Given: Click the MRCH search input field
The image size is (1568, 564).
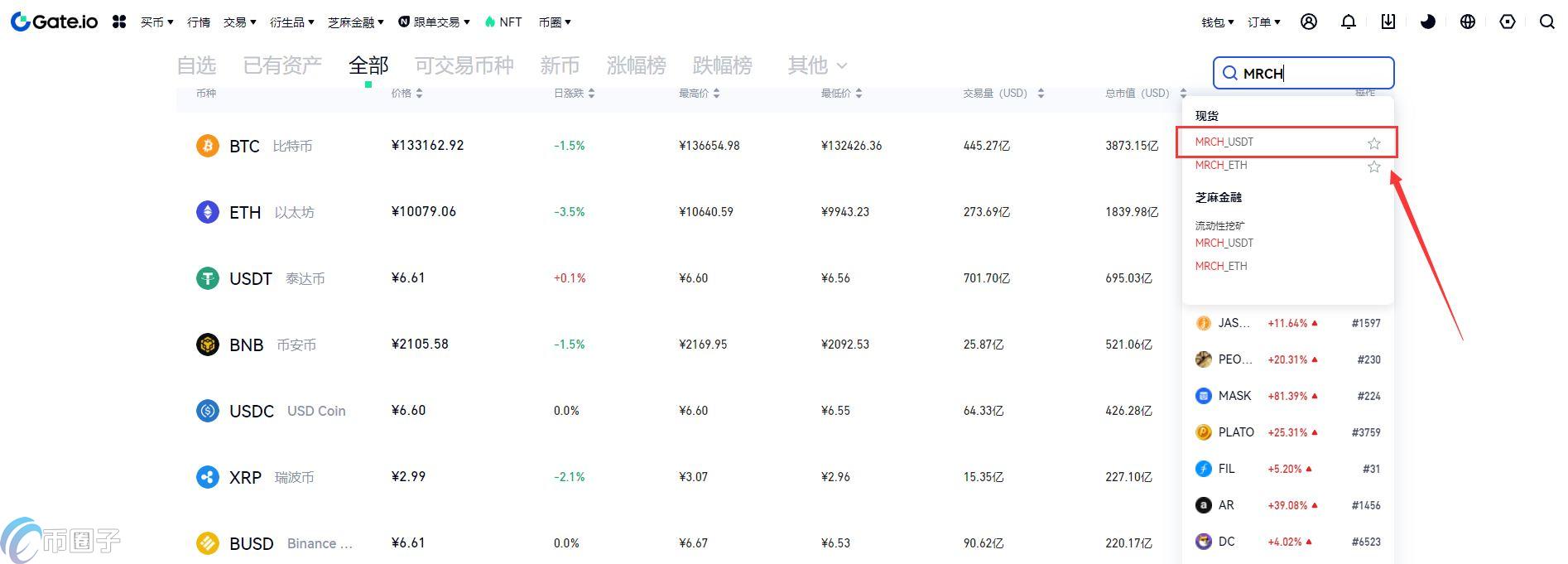Looking at the screenshot, I should [1304, 73].
